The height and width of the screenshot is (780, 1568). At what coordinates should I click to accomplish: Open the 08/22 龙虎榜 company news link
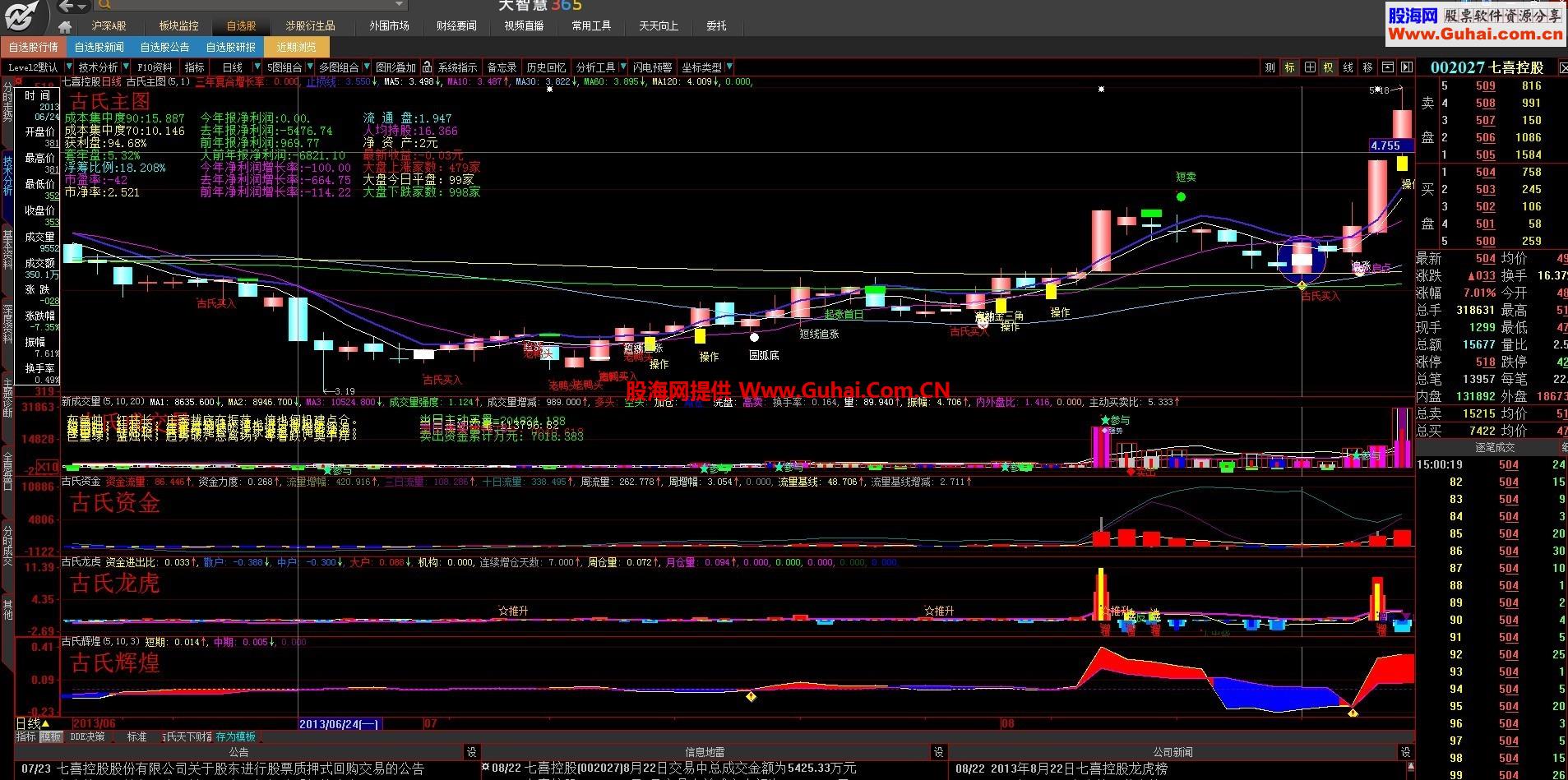click(x=1062, y=769)
